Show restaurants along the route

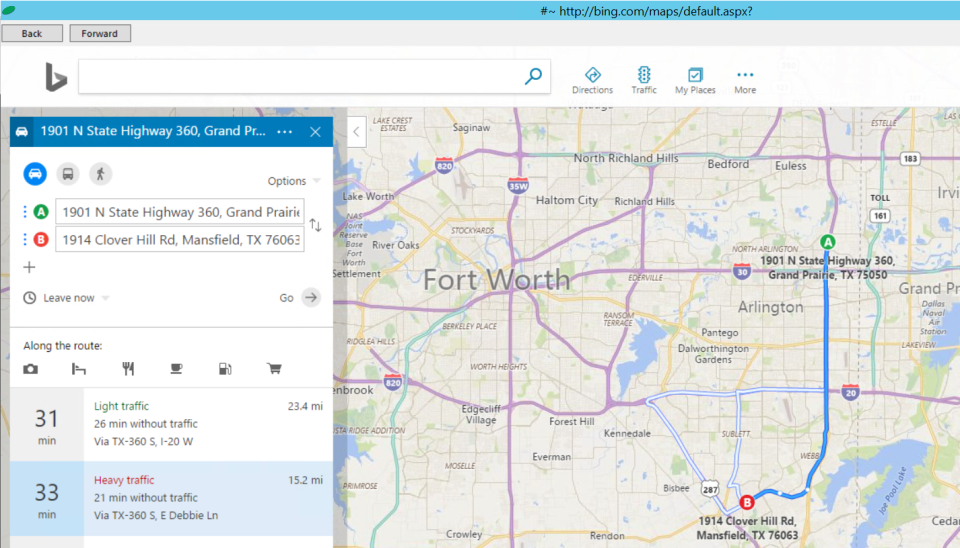click(128, 369)
